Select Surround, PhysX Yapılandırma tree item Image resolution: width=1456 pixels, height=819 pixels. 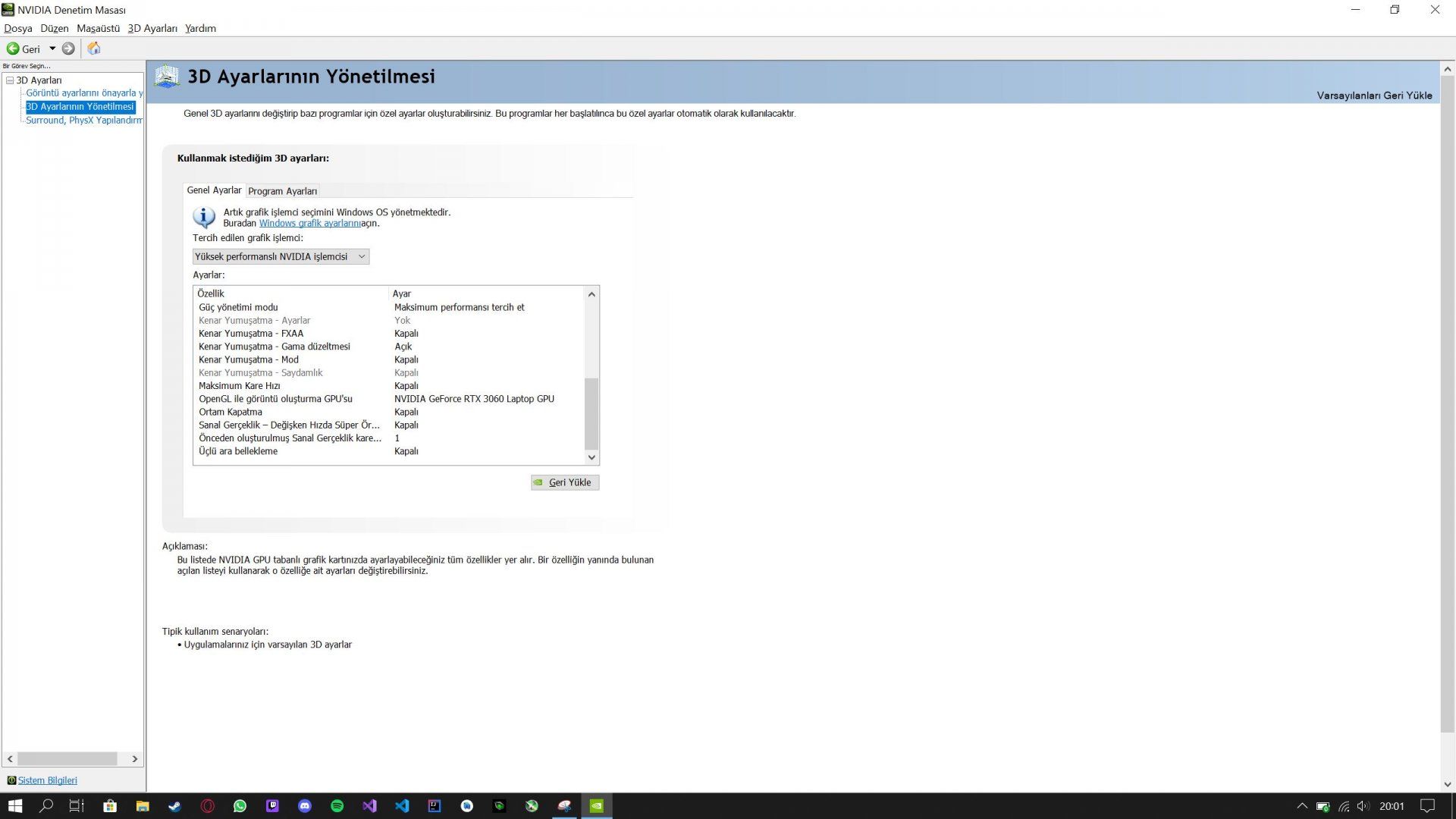(x=83, y=121)
